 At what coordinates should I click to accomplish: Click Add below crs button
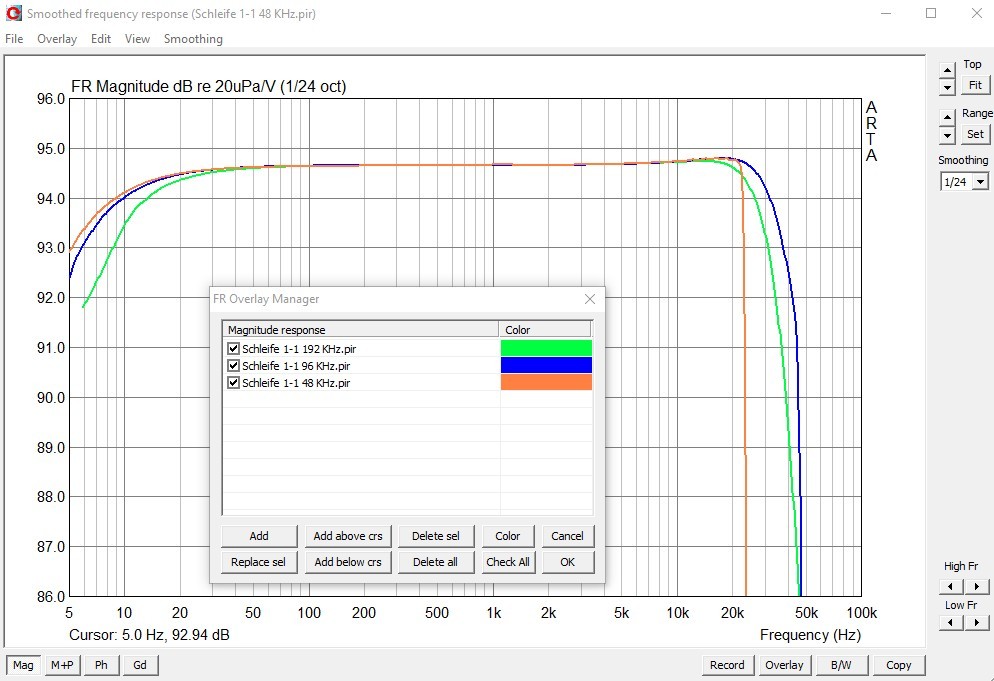[x=348, y=562]
